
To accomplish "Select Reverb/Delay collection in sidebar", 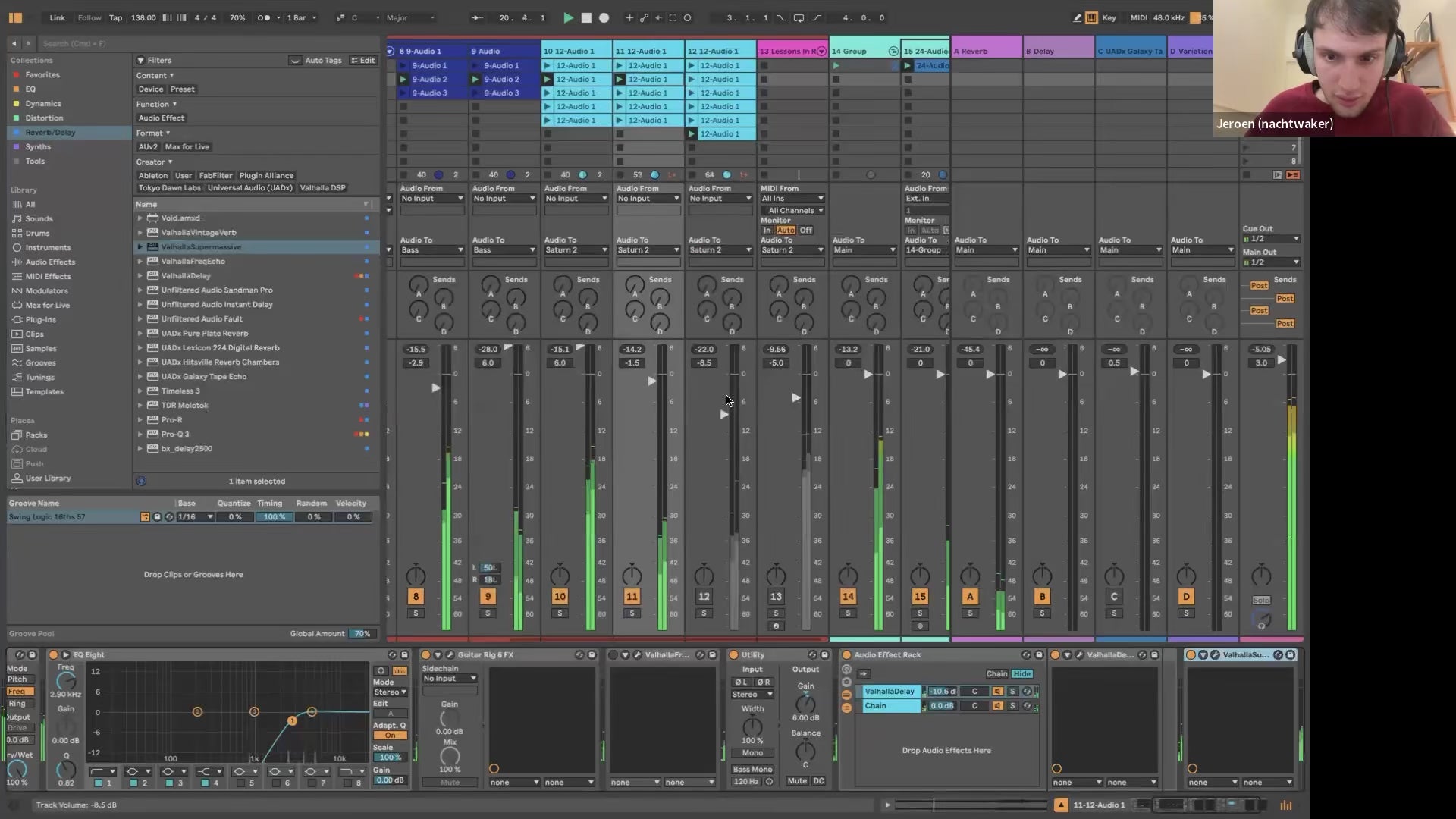I will [x=50, y=132].
